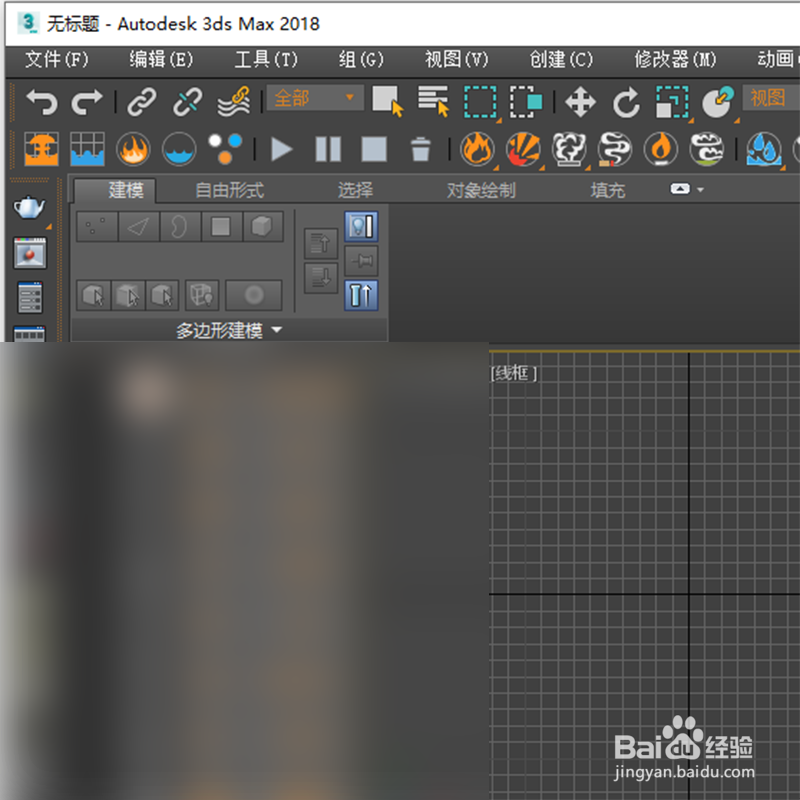Open the Rendered Frame Window icon

click(x=30, y=253)
